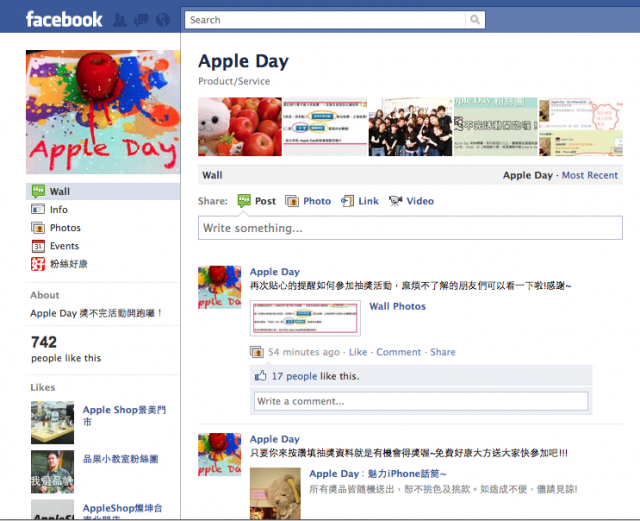The image size is (640, 521).
Task: Open Apple Day: 魅力iPhone話筒 link
Action: pos(378,474)
